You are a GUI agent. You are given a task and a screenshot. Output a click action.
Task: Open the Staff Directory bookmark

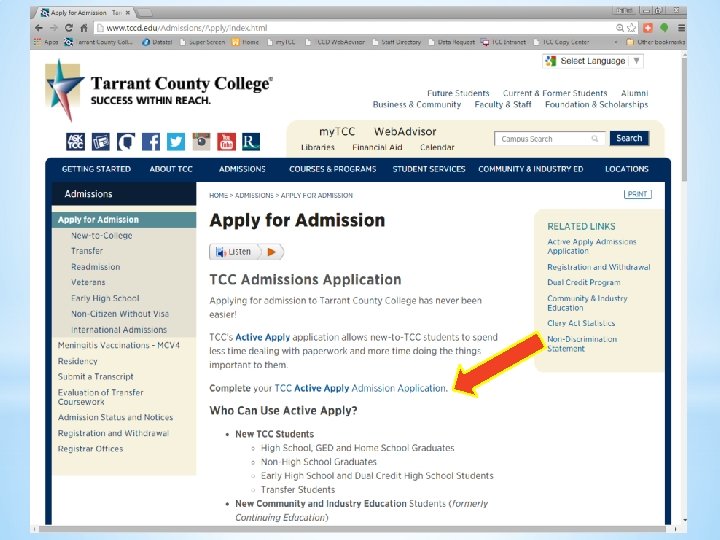pos(397,42)
